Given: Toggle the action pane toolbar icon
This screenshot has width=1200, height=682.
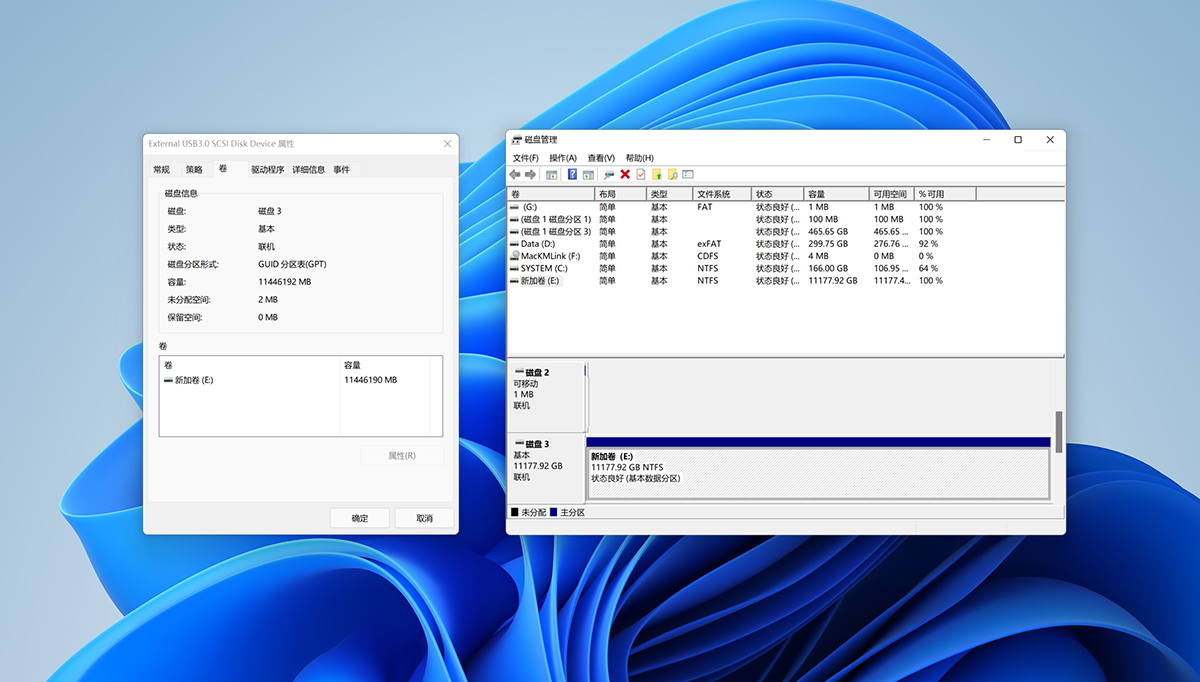Looking at the screenshot, I should (587, 174).
